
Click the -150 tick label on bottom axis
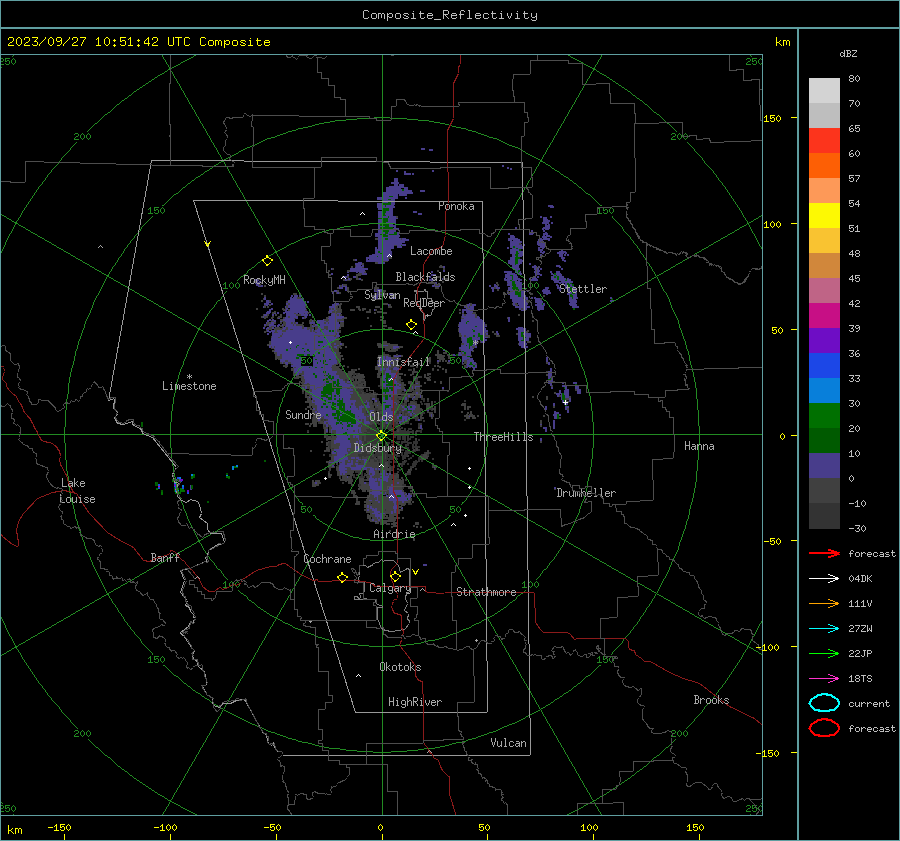59,827
